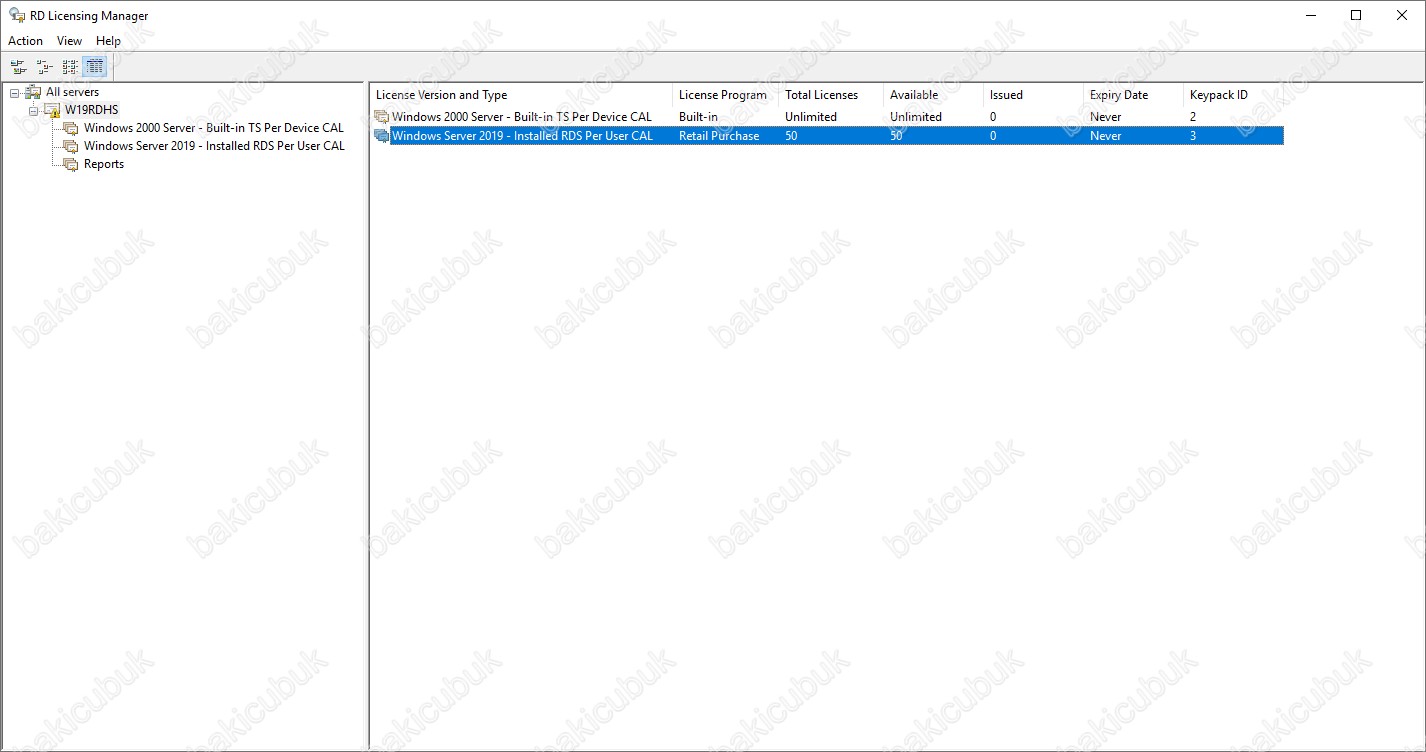Click the W19RDHS server warning icon
Viewport: 1426px width, 752px height.
(x=52, y=110)
